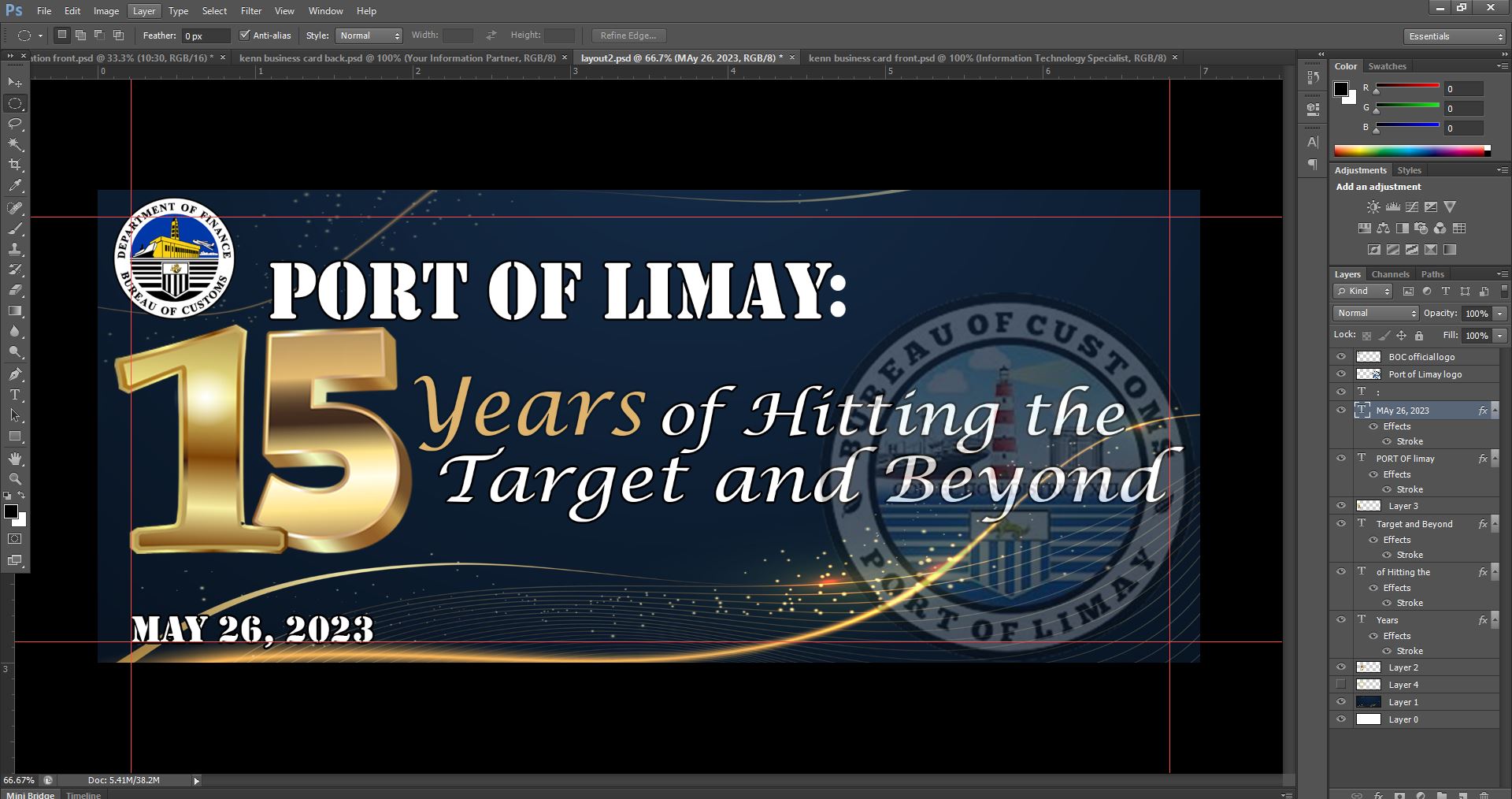Open the layer blend mode Normal dropdown
The height and width of the screenshot is (799, 1512).
point(1375,314)
